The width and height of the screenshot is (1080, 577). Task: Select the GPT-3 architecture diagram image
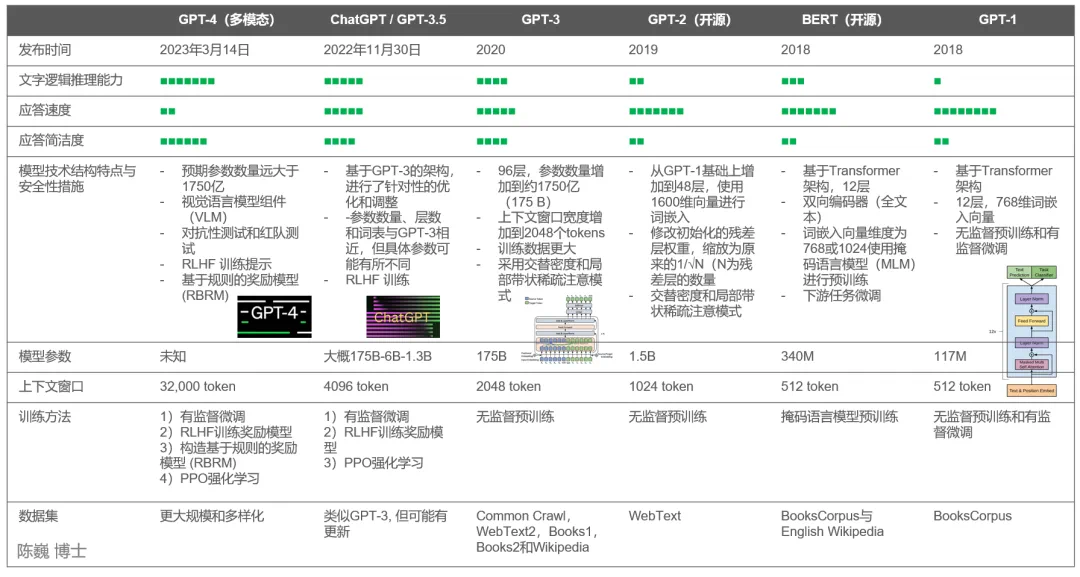tap(568, 329)
